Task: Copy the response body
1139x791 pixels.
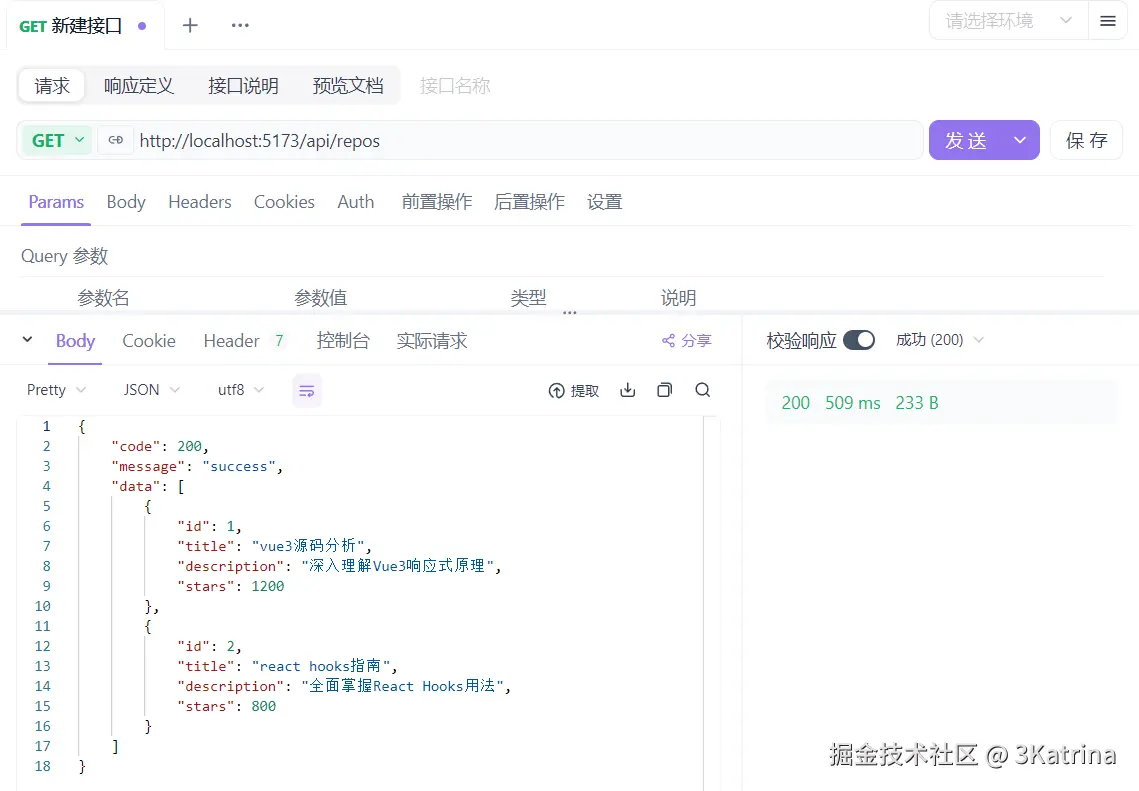Action: pyautogui.click(x=665, y=390)
